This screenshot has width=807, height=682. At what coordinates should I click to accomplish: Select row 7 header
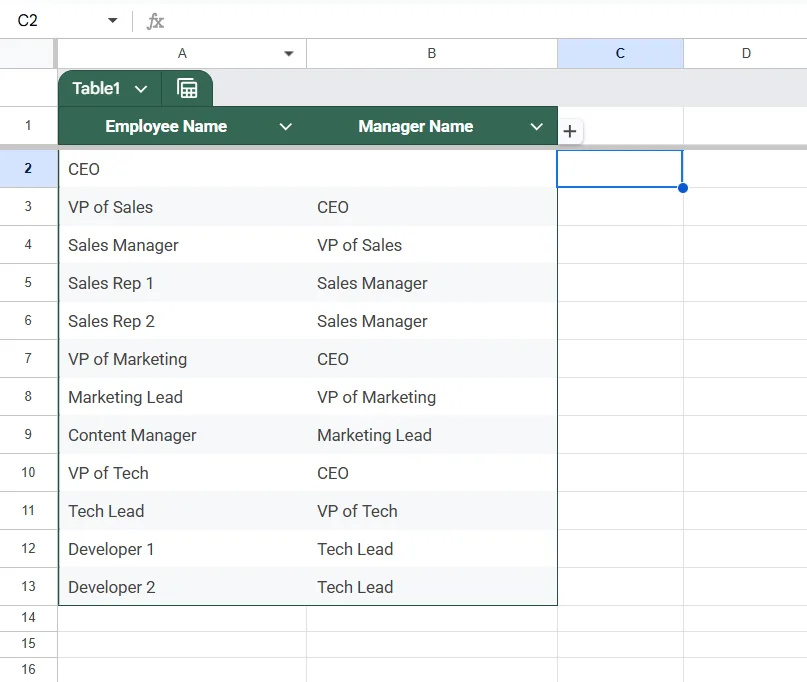(28, 358)
